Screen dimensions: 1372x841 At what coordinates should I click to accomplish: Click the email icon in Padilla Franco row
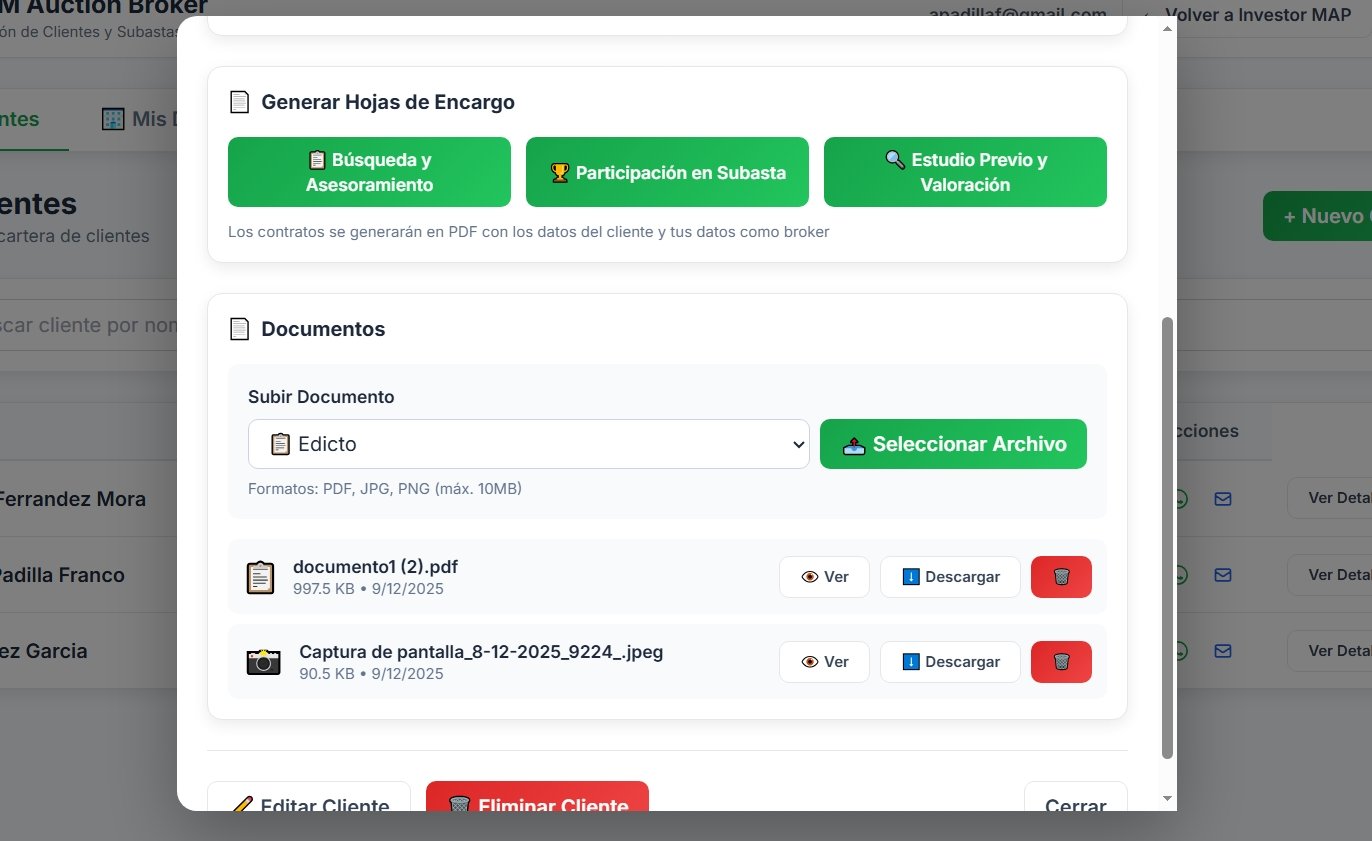click(x=1222, y=575)
